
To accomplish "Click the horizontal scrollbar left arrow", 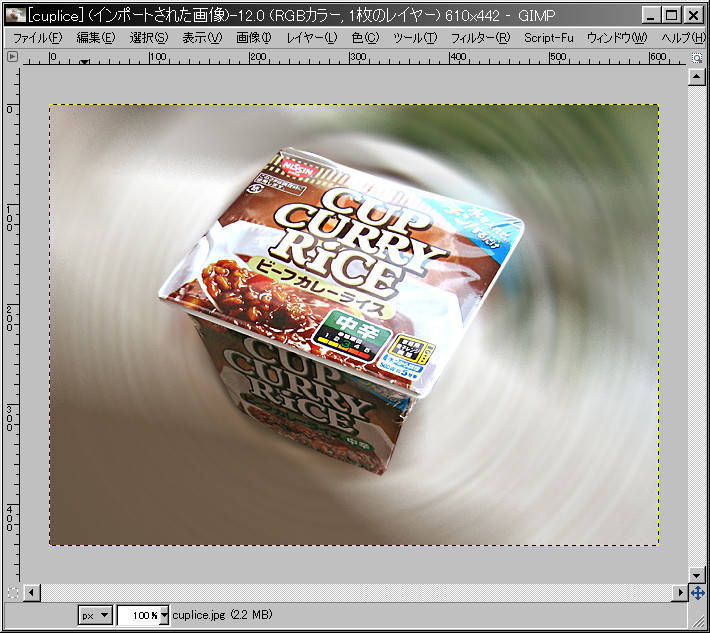I will coord(32,592).
